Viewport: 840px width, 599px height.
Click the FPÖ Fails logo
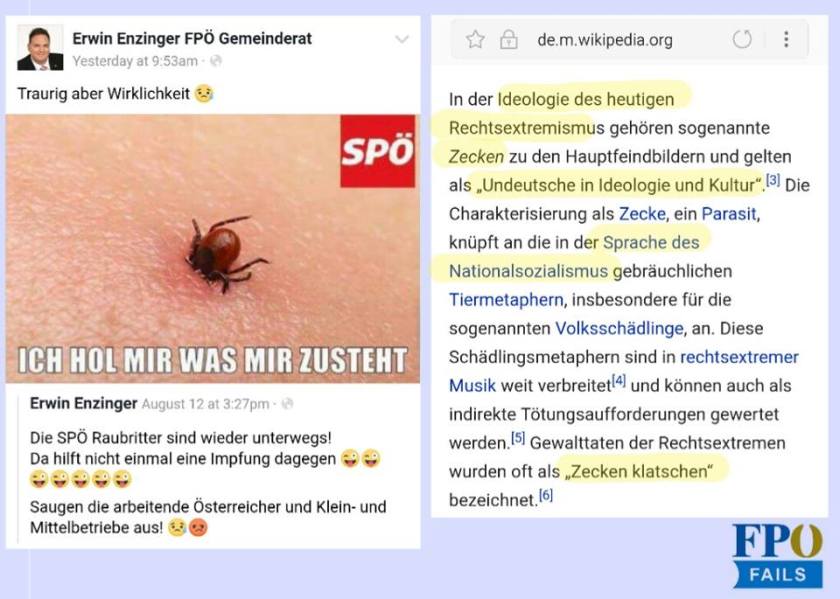777,555
